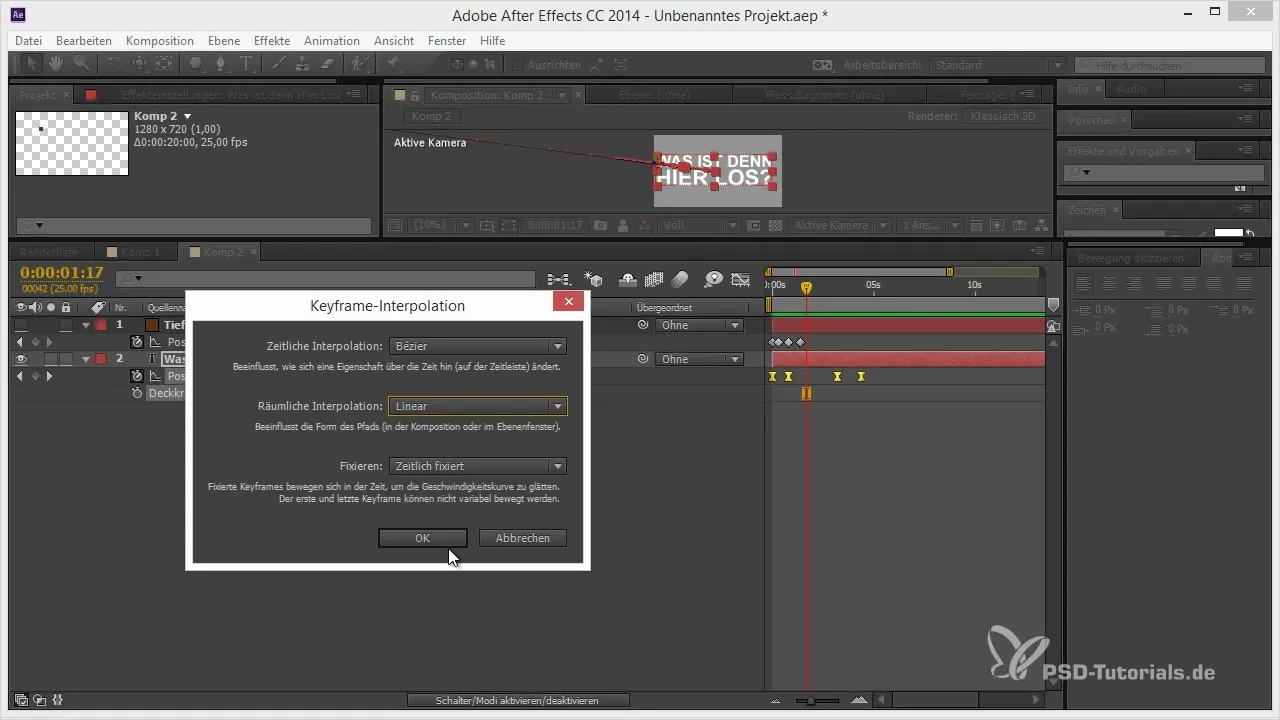Toggle frame blending icon in timeline
1280x720 pixels.
(x=655, y=279)
